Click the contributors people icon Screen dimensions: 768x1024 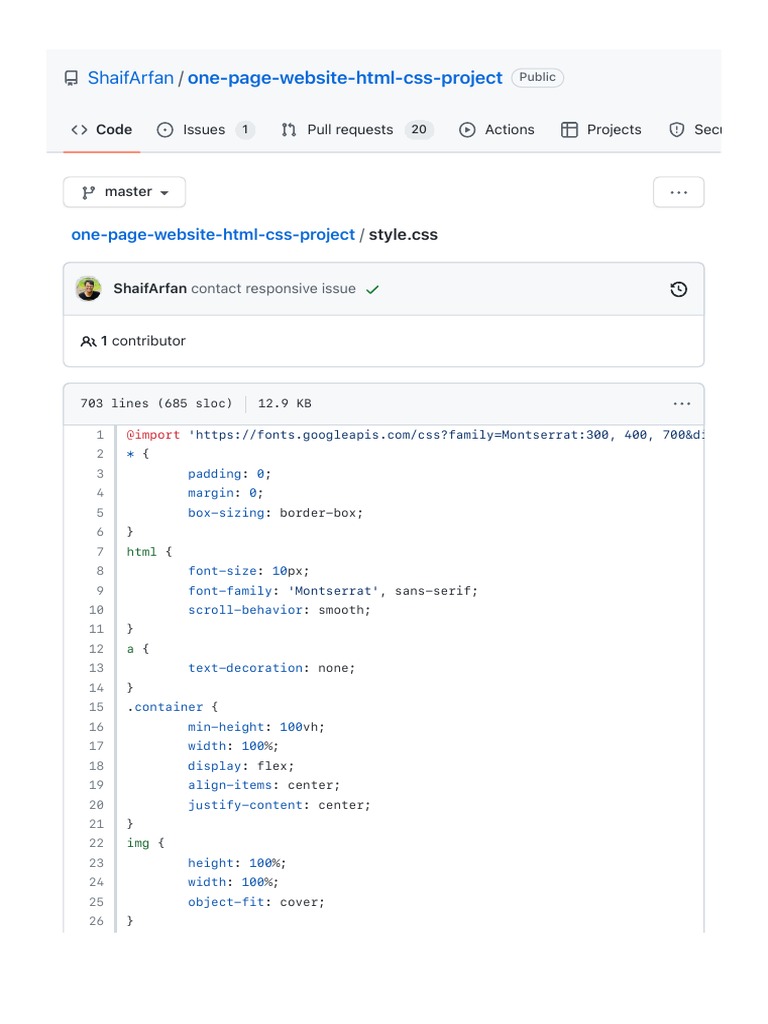88,342
